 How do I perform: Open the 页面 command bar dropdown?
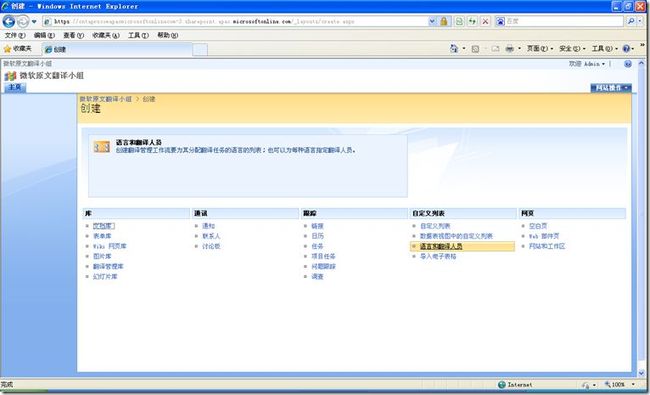(x=540, y=49)
